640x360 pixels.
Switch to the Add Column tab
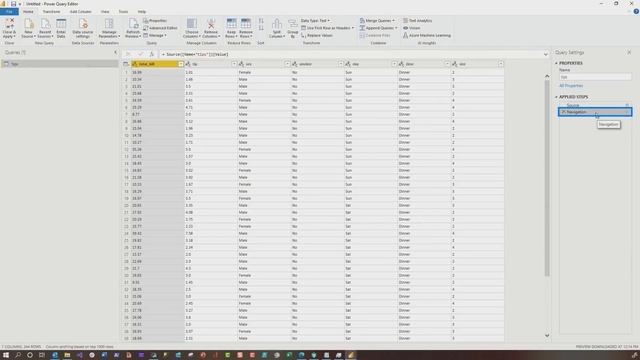[80, 12]
